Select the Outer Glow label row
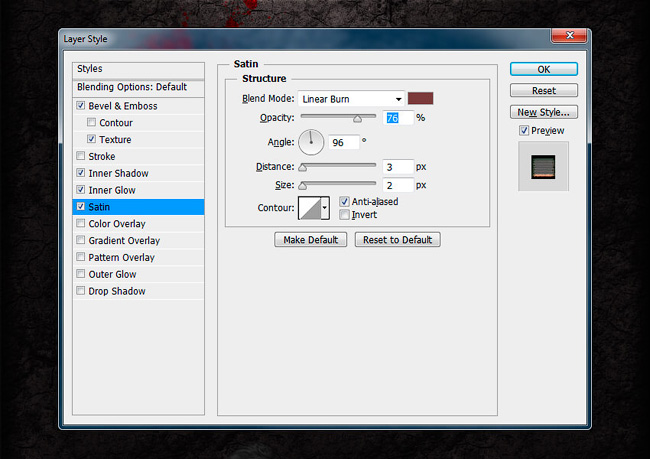The width and height of the screenshot is (650, 459). click(138, 274)
